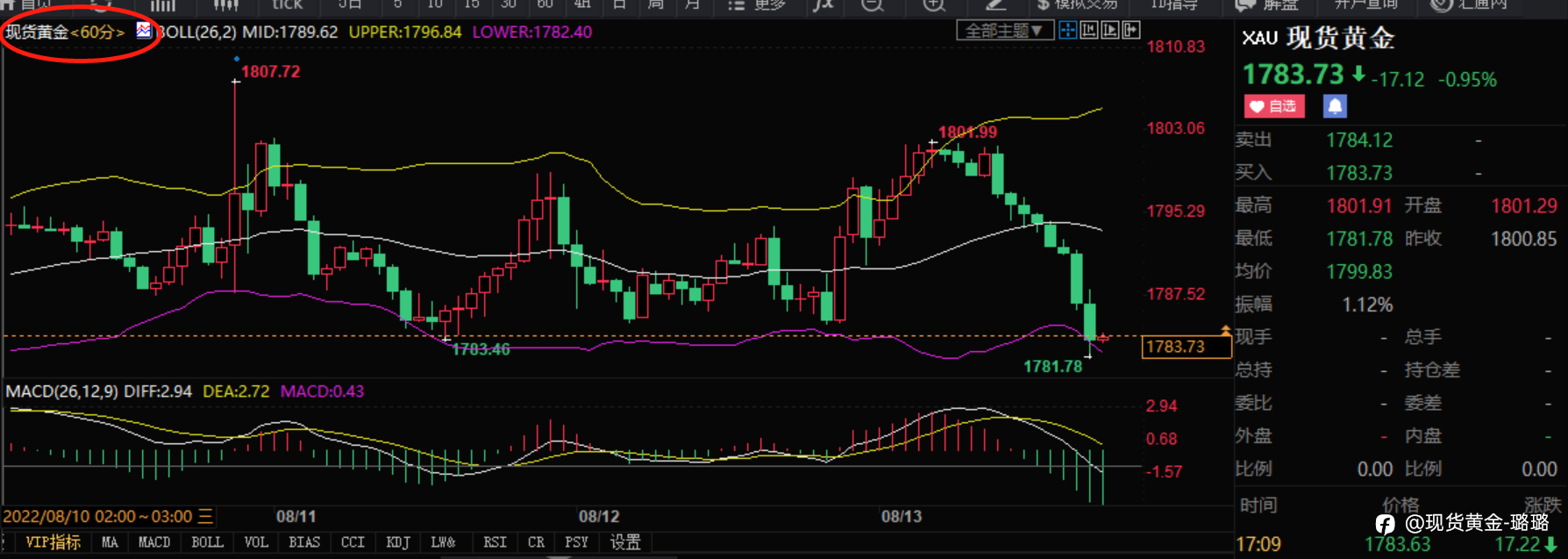Click the 卖出 price 1784.12
This screenshot has width=1568, height=559.
pyautogui.click(x=1359, y=140)
